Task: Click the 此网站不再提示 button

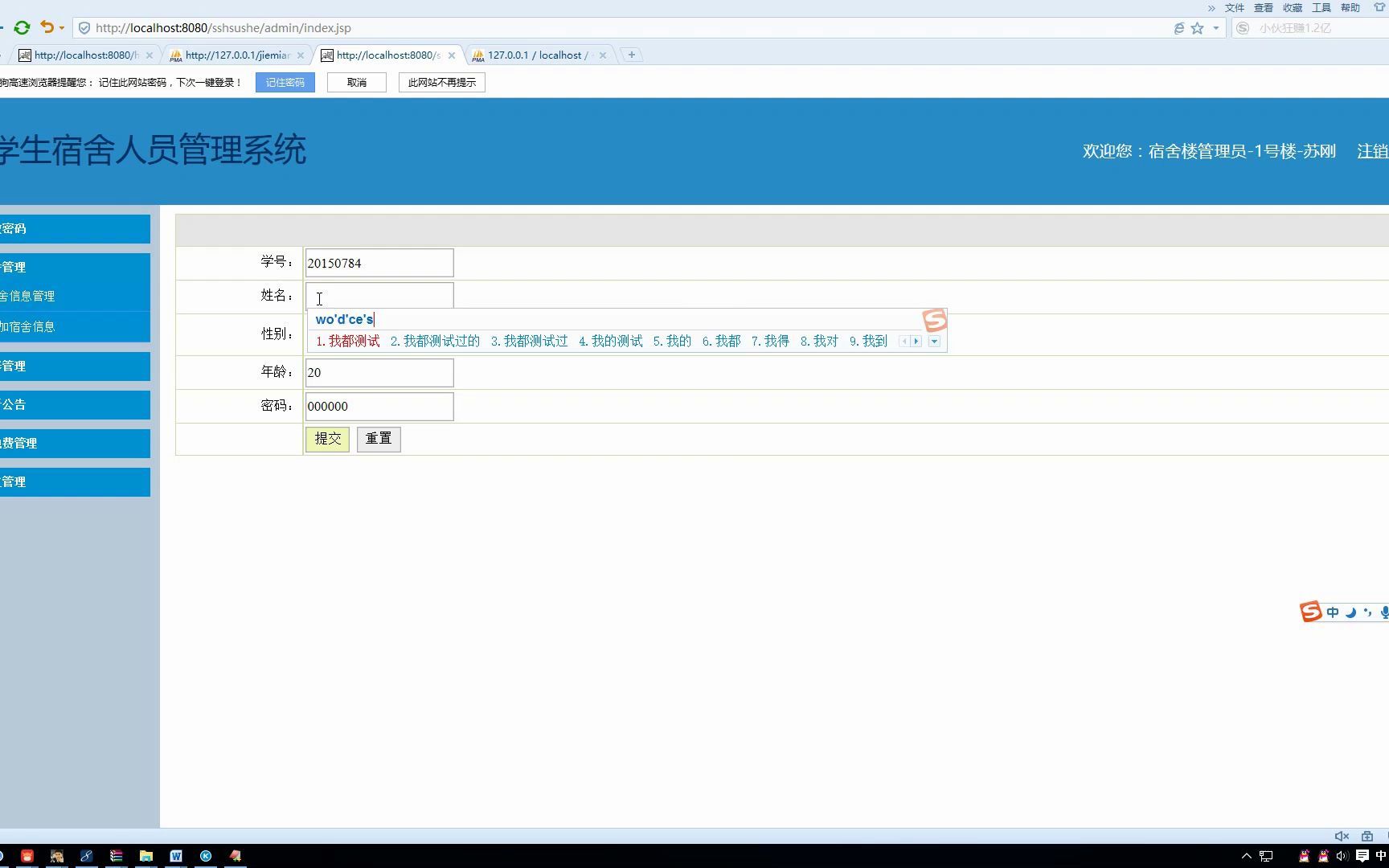Action: 442,83
